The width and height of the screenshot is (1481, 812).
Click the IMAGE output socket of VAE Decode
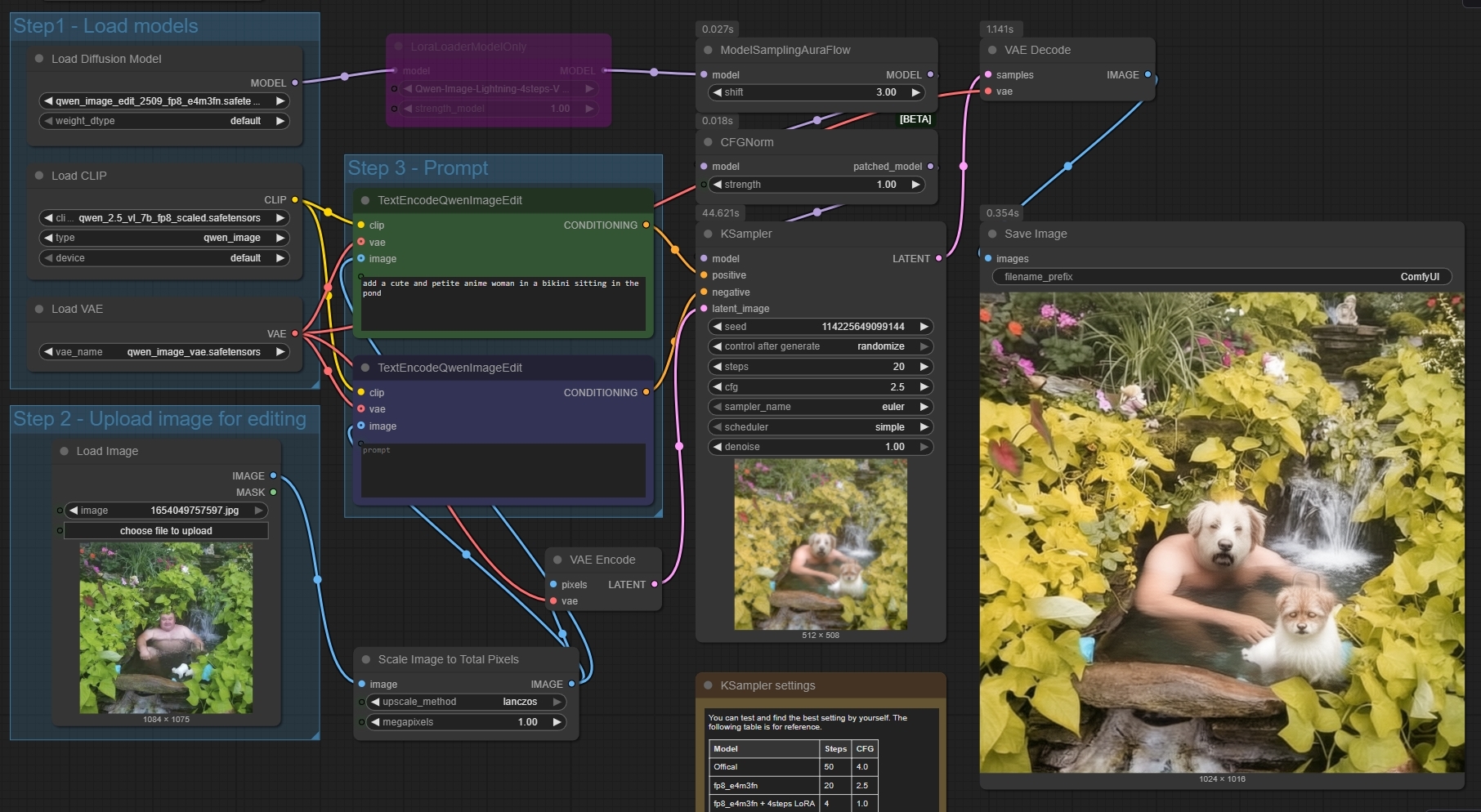1148,74
